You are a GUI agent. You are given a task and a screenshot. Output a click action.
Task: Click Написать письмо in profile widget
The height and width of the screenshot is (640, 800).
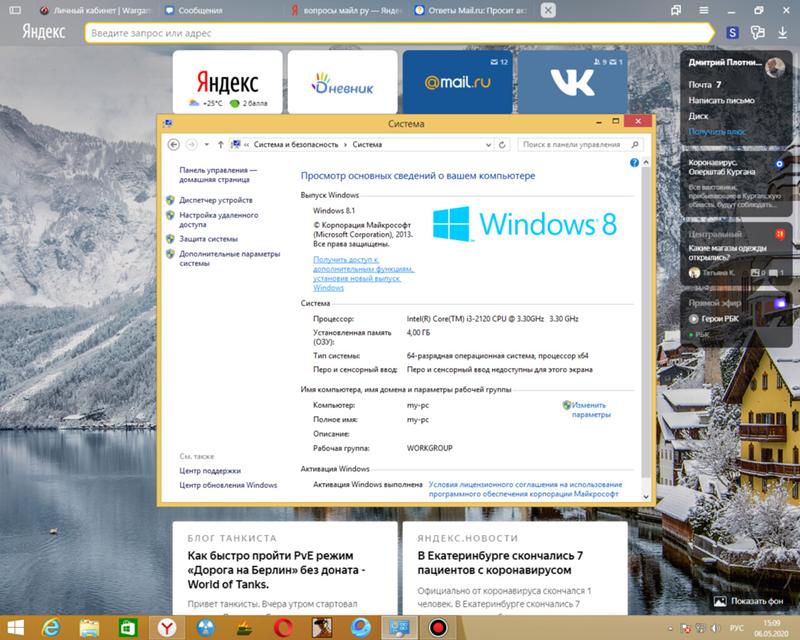[x=721, y=101]
